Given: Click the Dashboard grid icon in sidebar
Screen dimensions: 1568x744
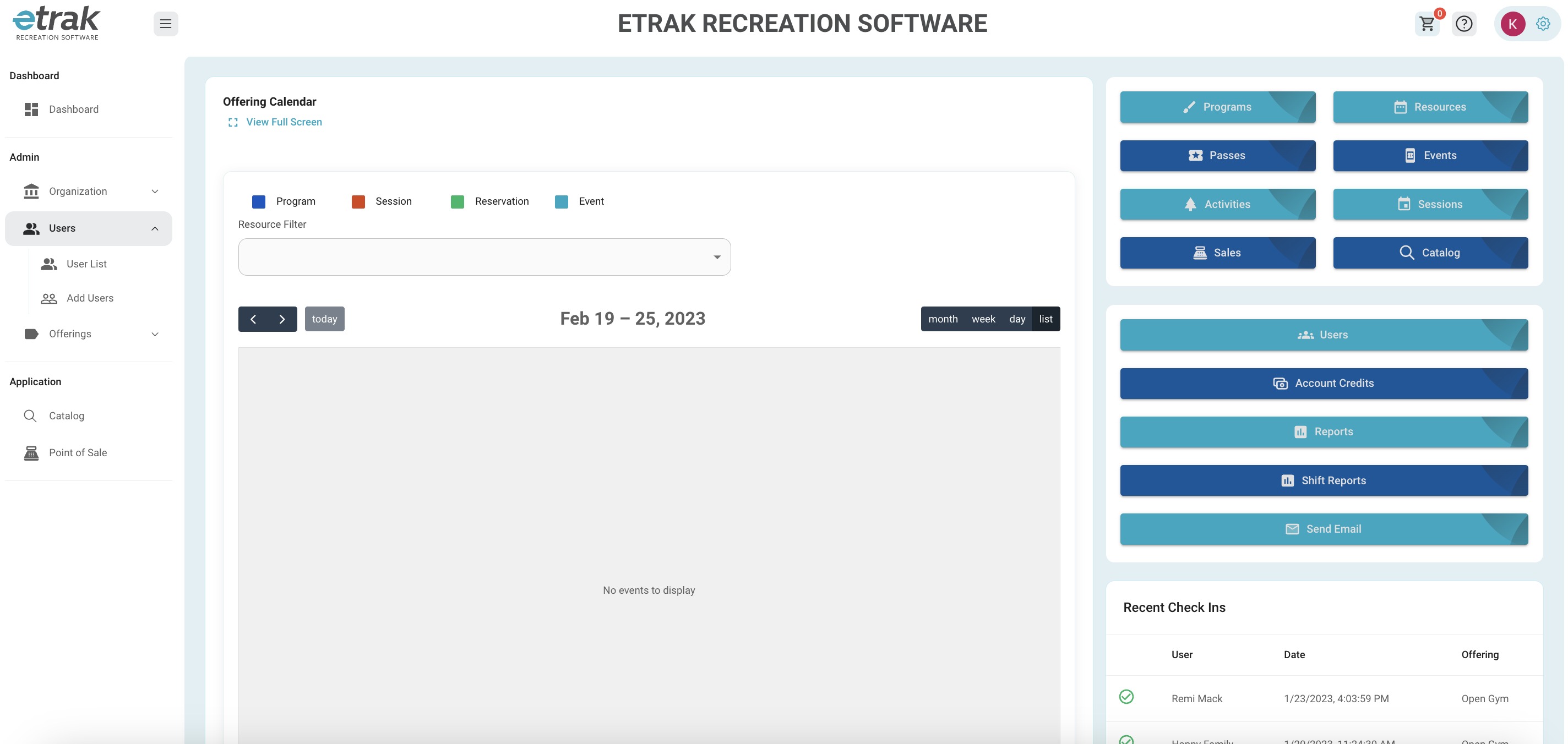Looking at the screenshot, I should [x=31, y=109].
